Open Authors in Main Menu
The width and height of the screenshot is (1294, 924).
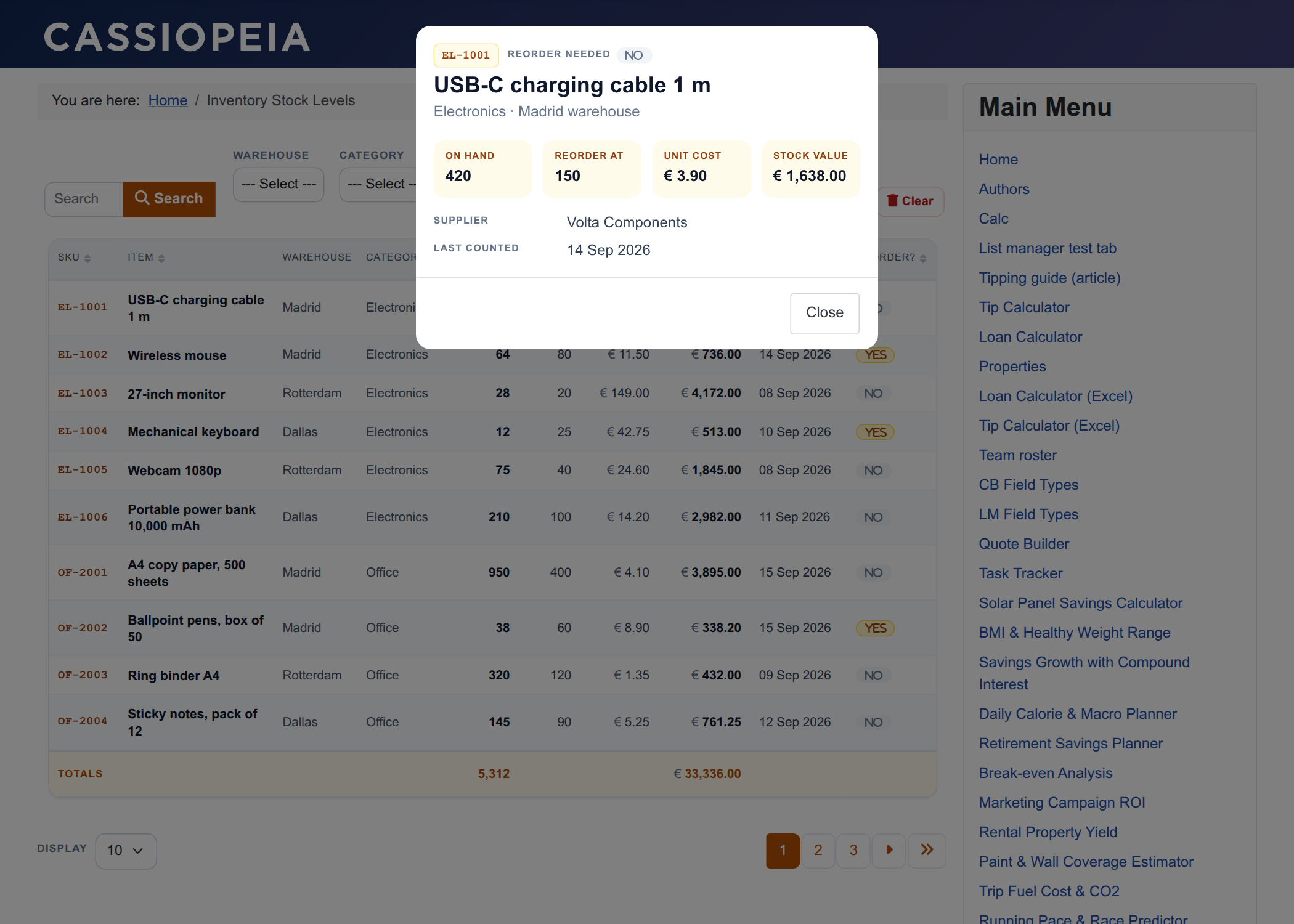point(1004,189)
